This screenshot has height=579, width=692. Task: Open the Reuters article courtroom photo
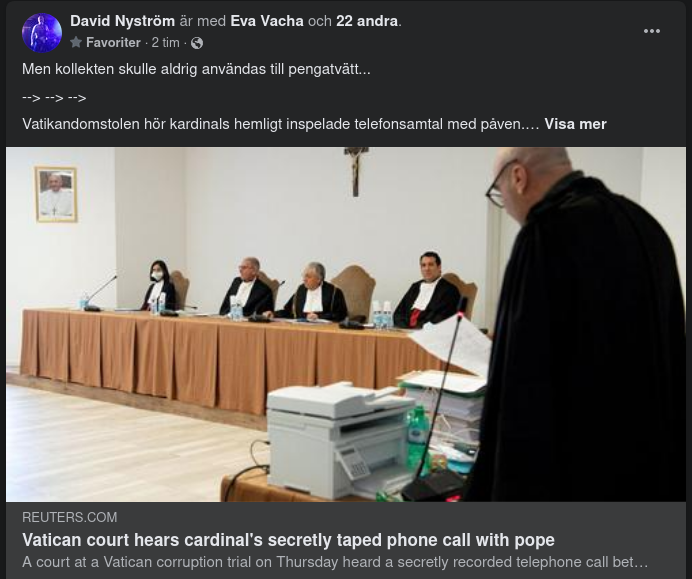346,324
